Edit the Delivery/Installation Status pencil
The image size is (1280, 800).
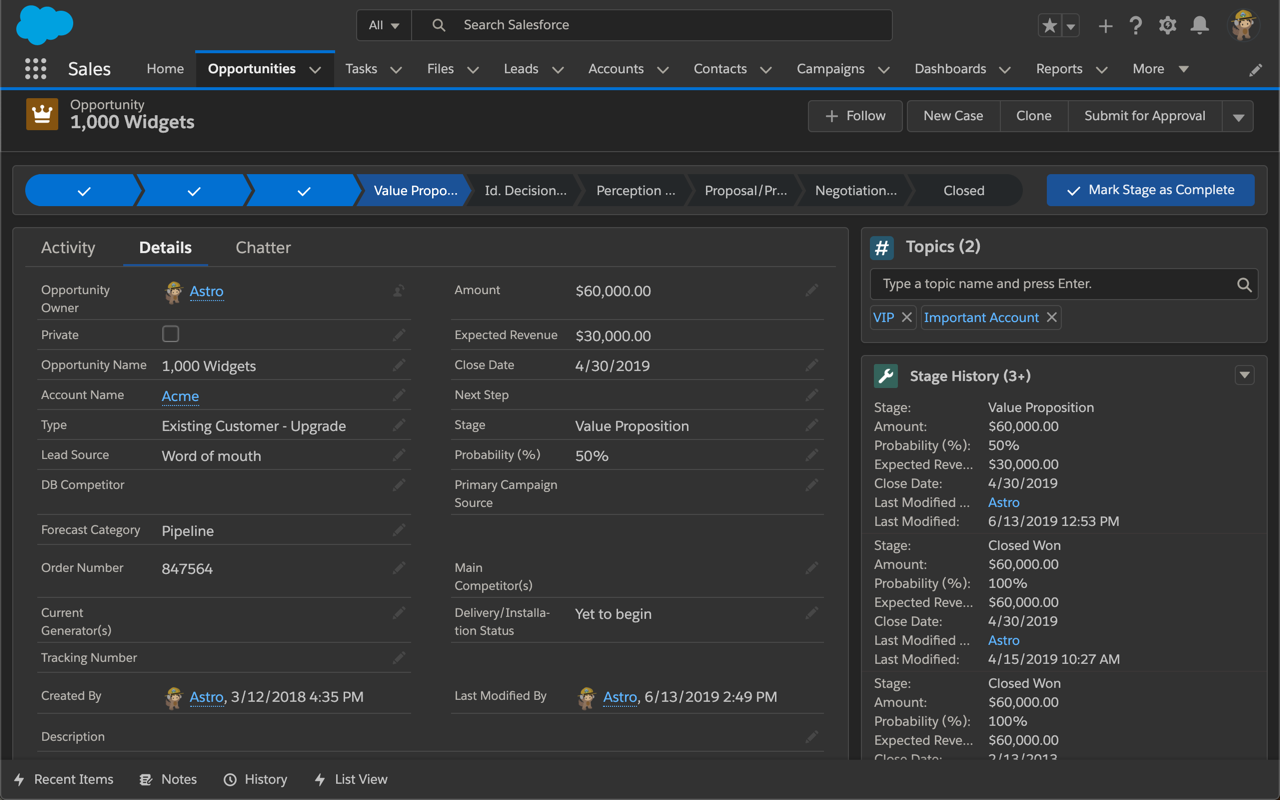(812, 613)
